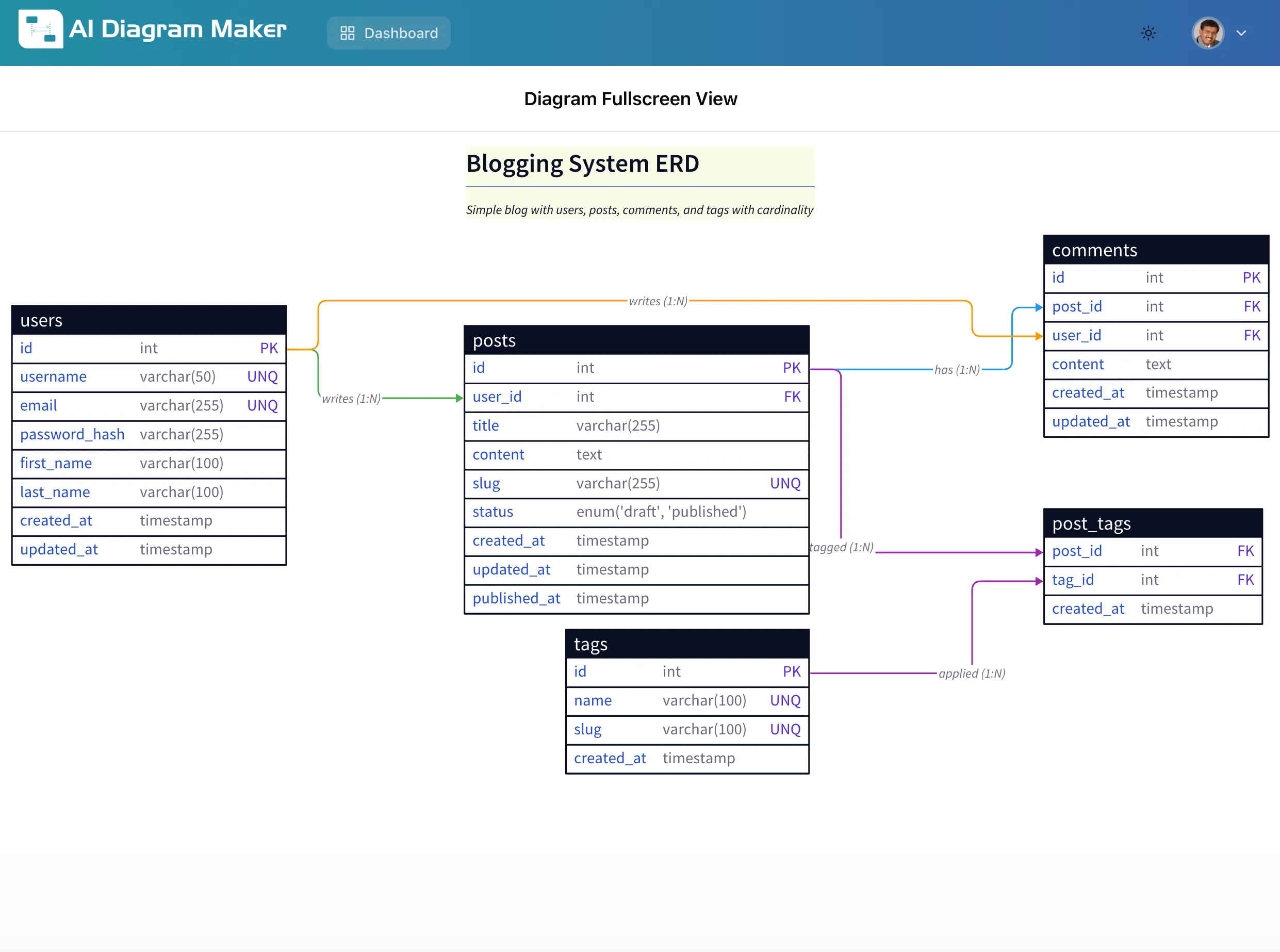The image size is (1280, 952).
Task: Click the post_id field in comments table
Action: click(1077, 306)
